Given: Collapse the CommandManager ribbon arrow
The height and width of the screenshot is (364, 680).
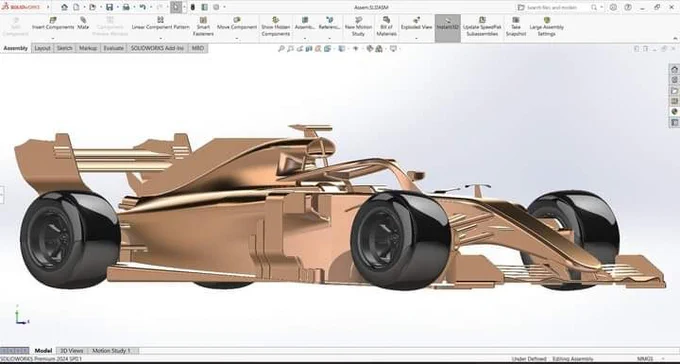Looking at the screenshot, I should (x=675, y=39).
